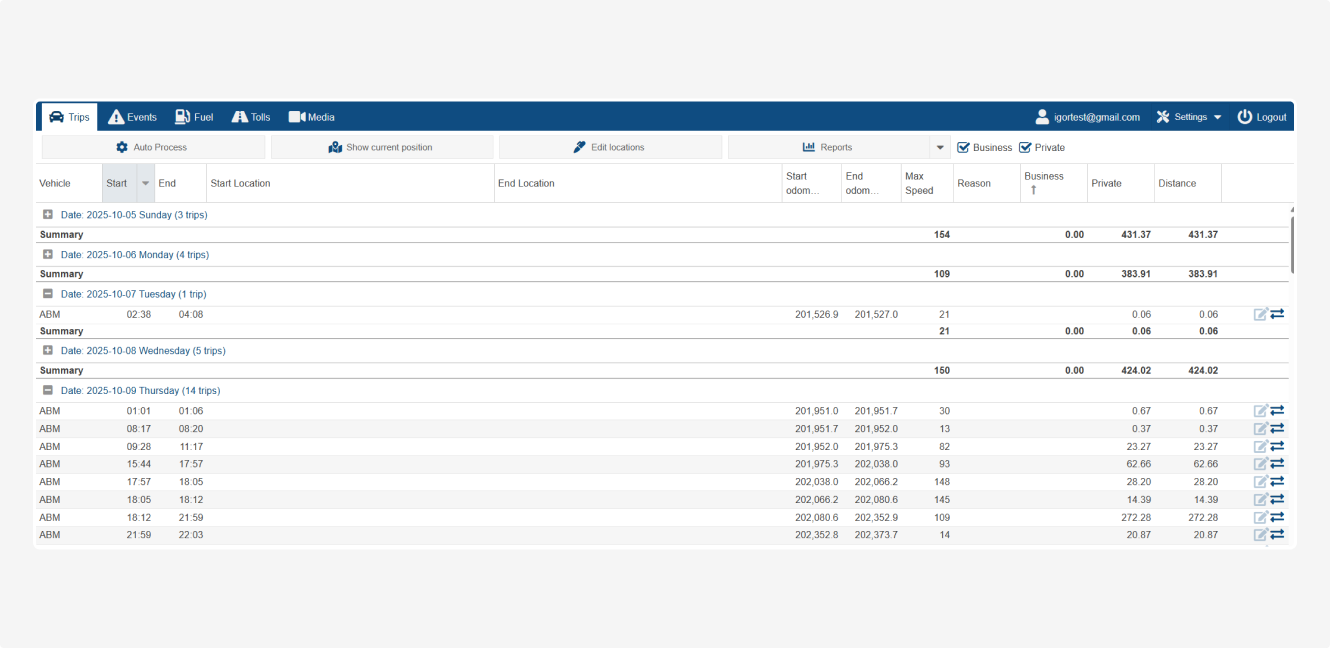The height and width of the screenshot is (648, 1330).
Task: Switch to the Events tab
Action: (132, 117)
